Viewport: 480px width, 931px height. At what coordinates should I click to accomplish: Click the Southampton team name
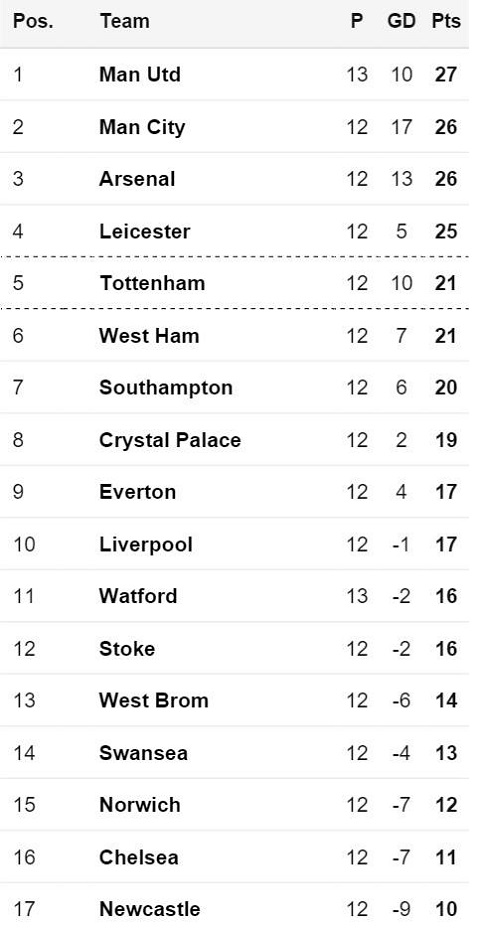click(166, 388)
